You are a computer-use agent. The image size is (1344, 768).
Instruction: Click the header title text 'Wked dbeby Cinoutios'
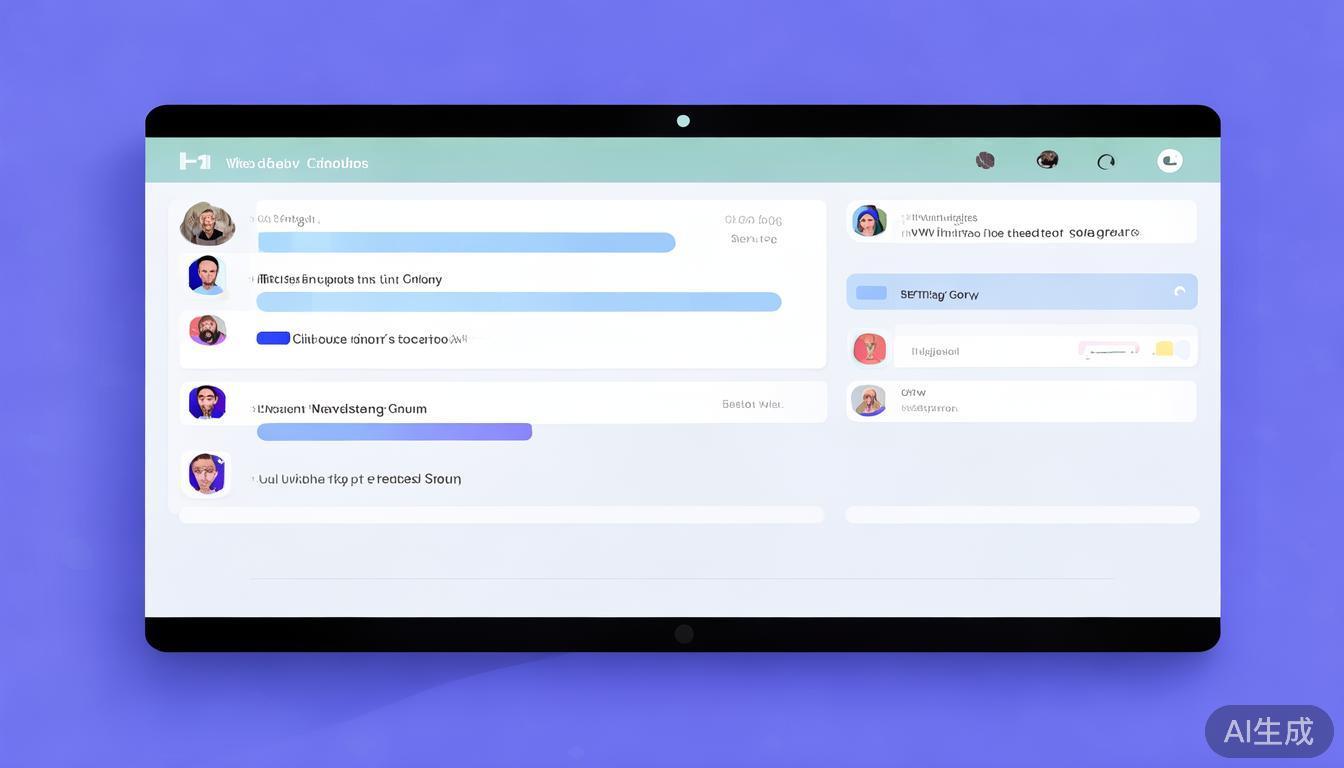tap(297, 163)
